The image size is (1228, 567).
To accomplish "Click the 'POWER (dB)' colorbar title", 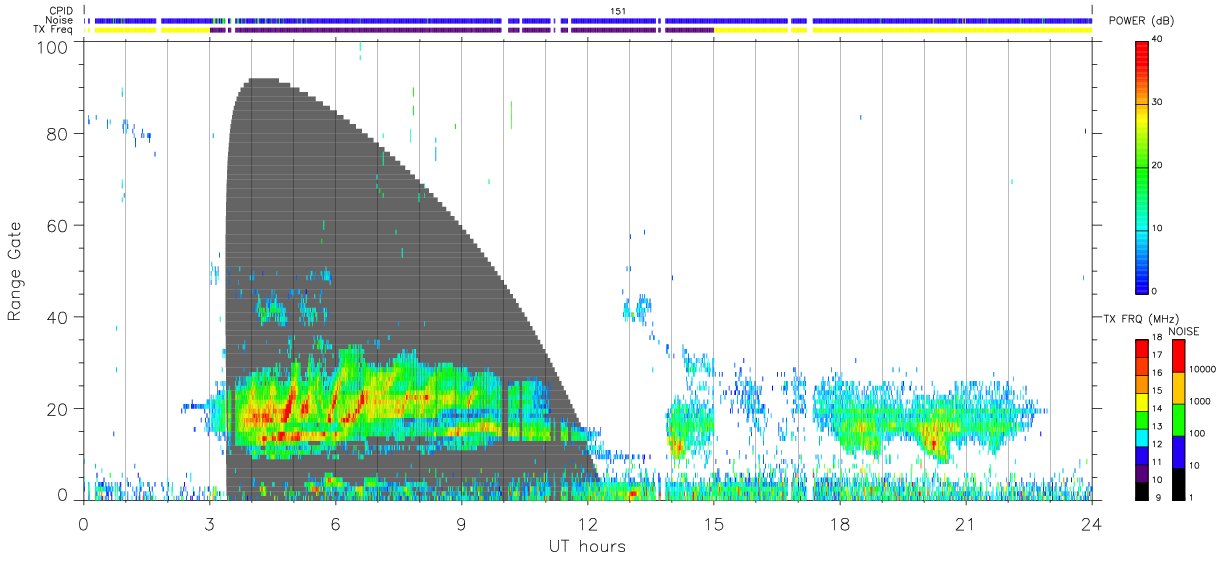I will pos(1141,20).
